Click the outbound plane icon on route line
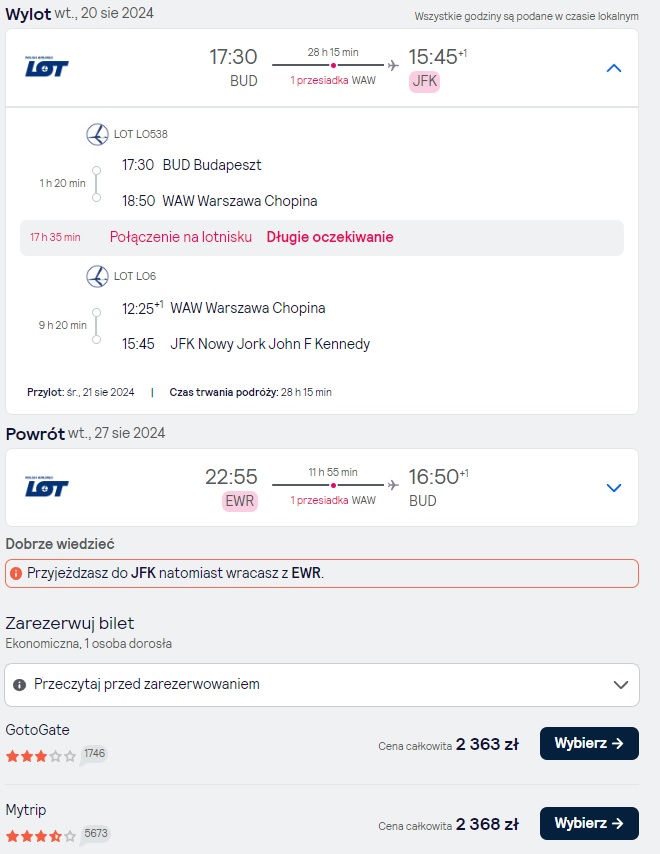 coord(393,65)
